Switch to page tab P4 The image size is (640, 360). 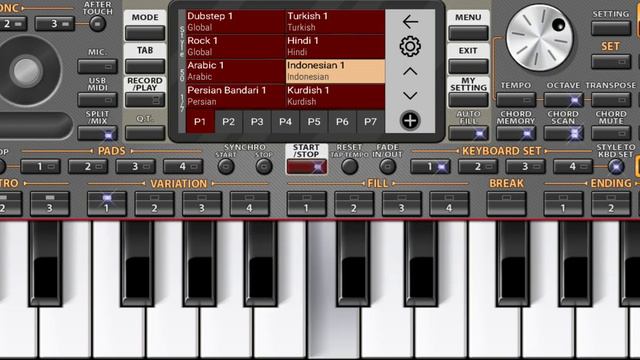285,122
